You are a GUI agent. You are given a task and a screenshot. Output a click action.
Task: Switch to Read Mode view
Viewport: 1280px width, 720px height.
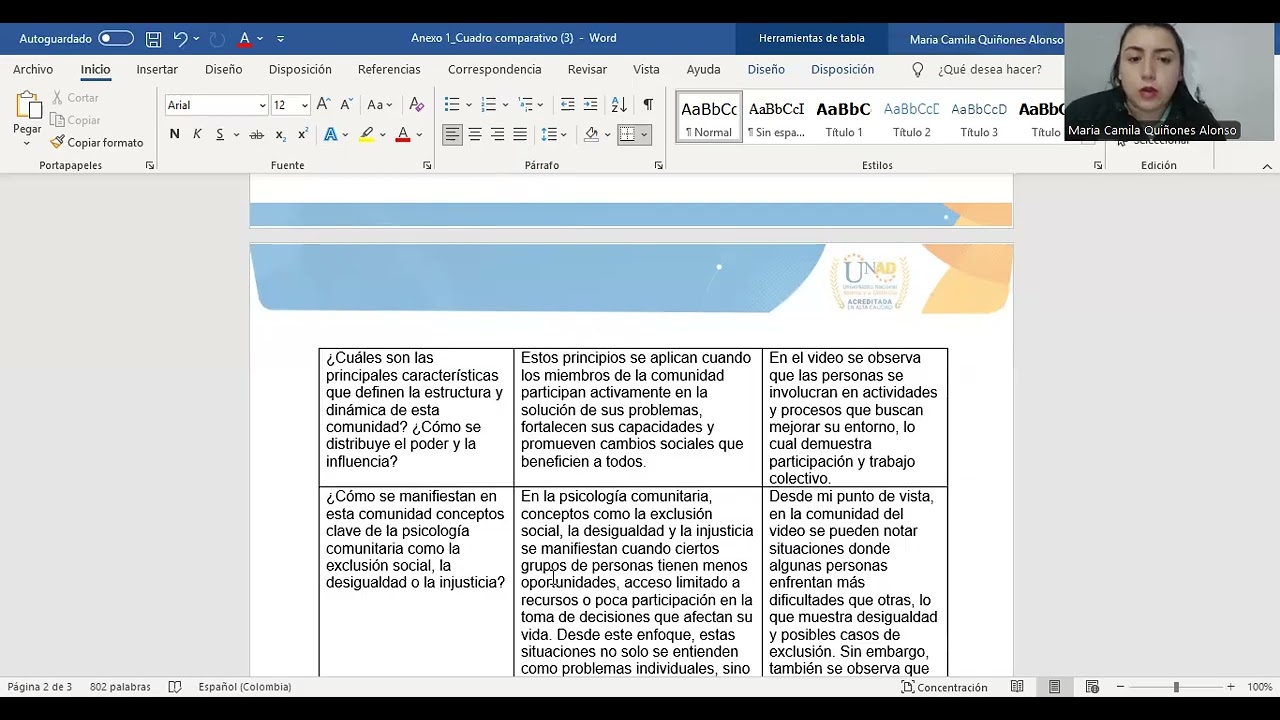coord(1017,687)
